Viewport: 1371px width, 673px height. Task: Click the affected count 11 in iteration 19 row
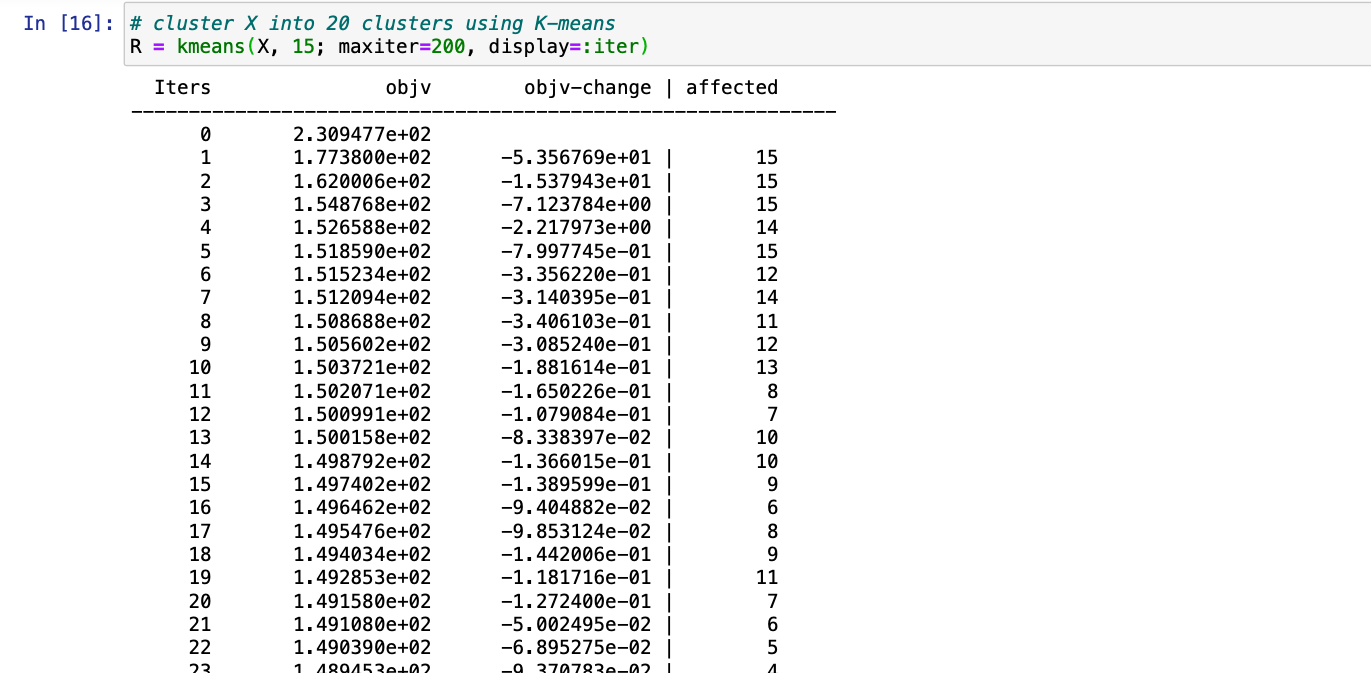pyautogui.click(x=767, y=578)
